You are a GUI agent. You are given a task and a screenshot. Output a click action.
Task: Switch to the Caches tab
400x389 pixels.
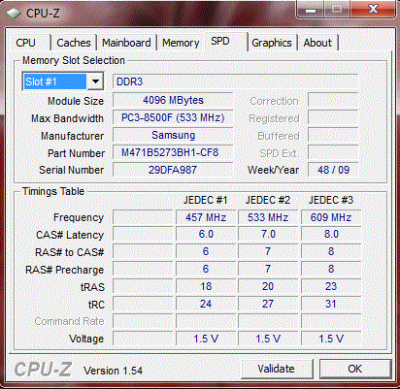74,43
